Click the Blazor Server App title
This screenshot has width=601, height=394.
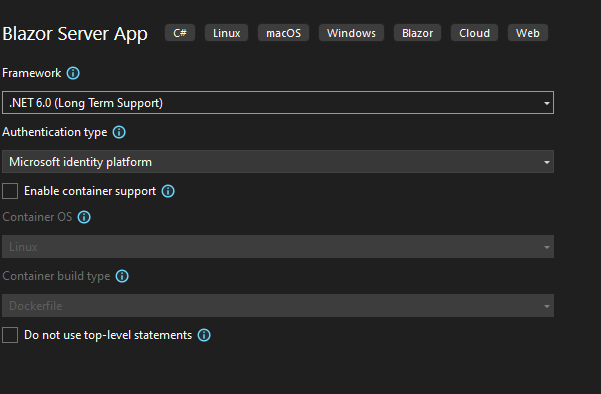point(75,34)
